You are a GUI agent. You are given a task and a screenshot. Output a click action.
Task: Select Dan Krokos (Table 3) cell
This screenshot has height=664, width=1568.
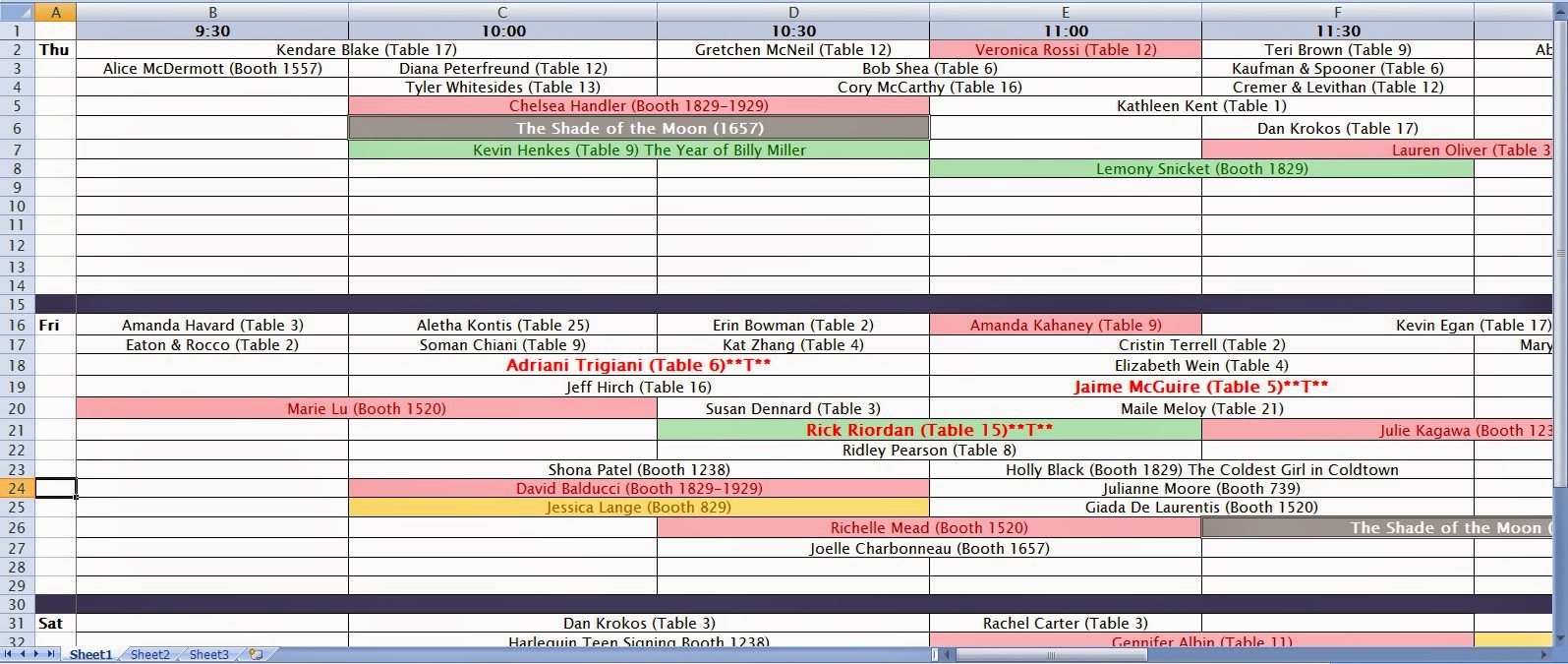pos(639,623)
